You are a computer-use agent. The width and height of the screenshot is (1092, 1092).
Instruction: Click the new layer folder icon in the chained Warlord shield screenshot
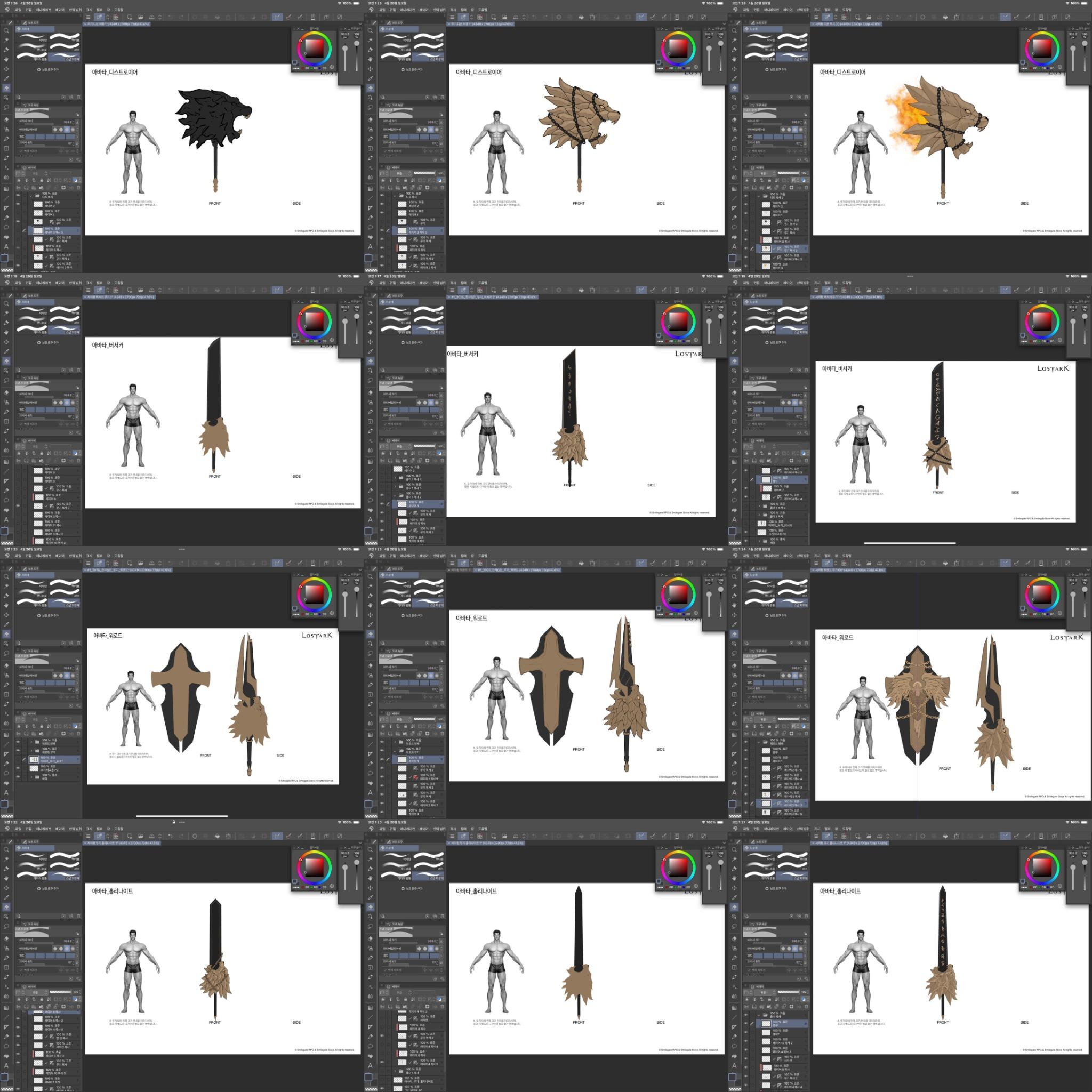[769, 734]
